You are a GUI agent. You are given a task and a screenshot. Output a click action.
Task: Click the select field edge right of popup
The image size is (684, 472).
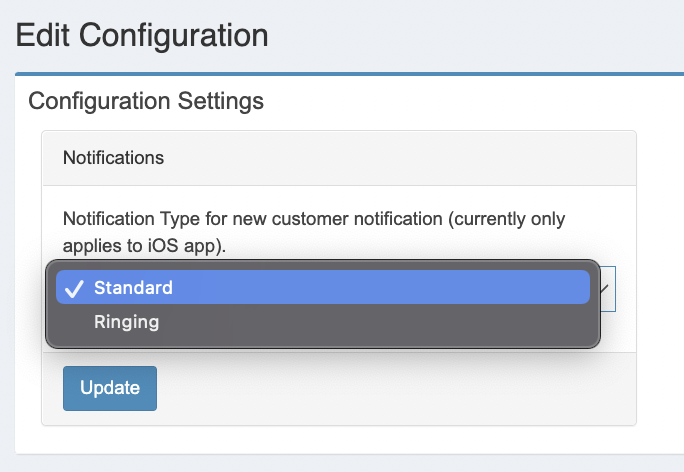608,289
